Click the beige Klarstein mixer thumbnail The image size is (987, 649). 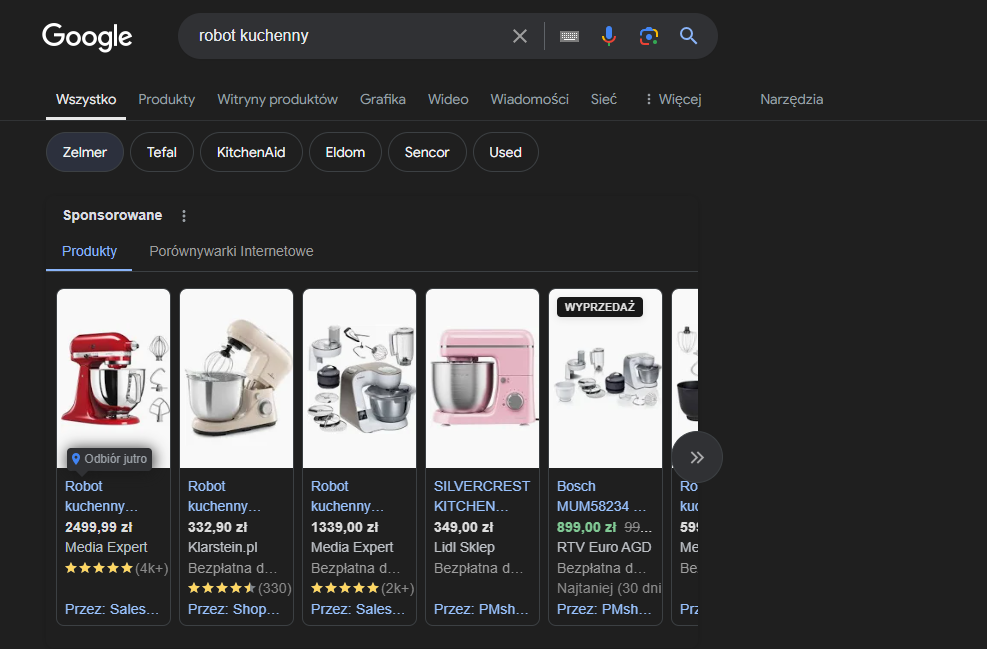[237, 378]
